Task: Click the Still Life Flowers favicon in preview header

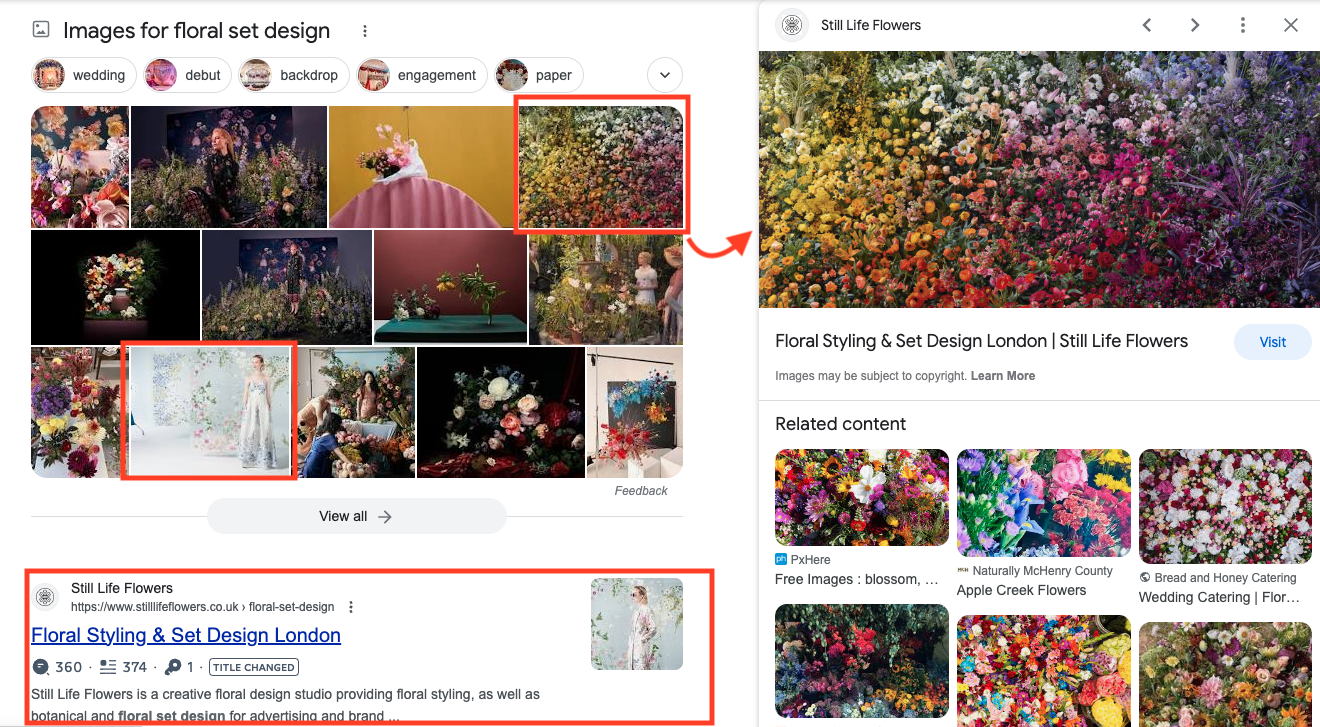Action: point(791,25)
